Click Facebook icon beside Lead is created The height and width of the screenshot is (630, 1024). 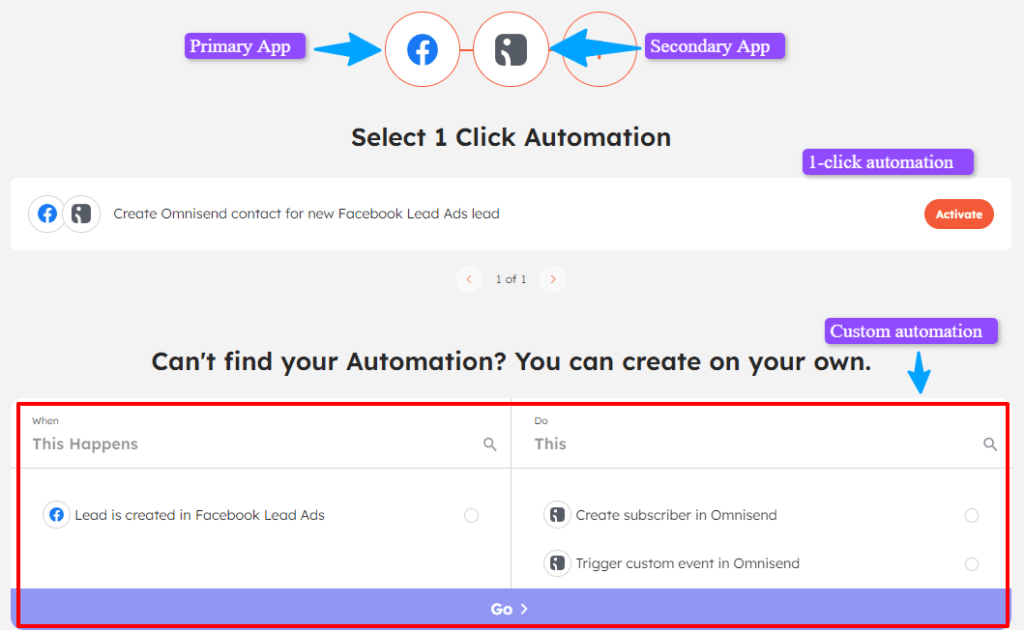tap(57, 515)
